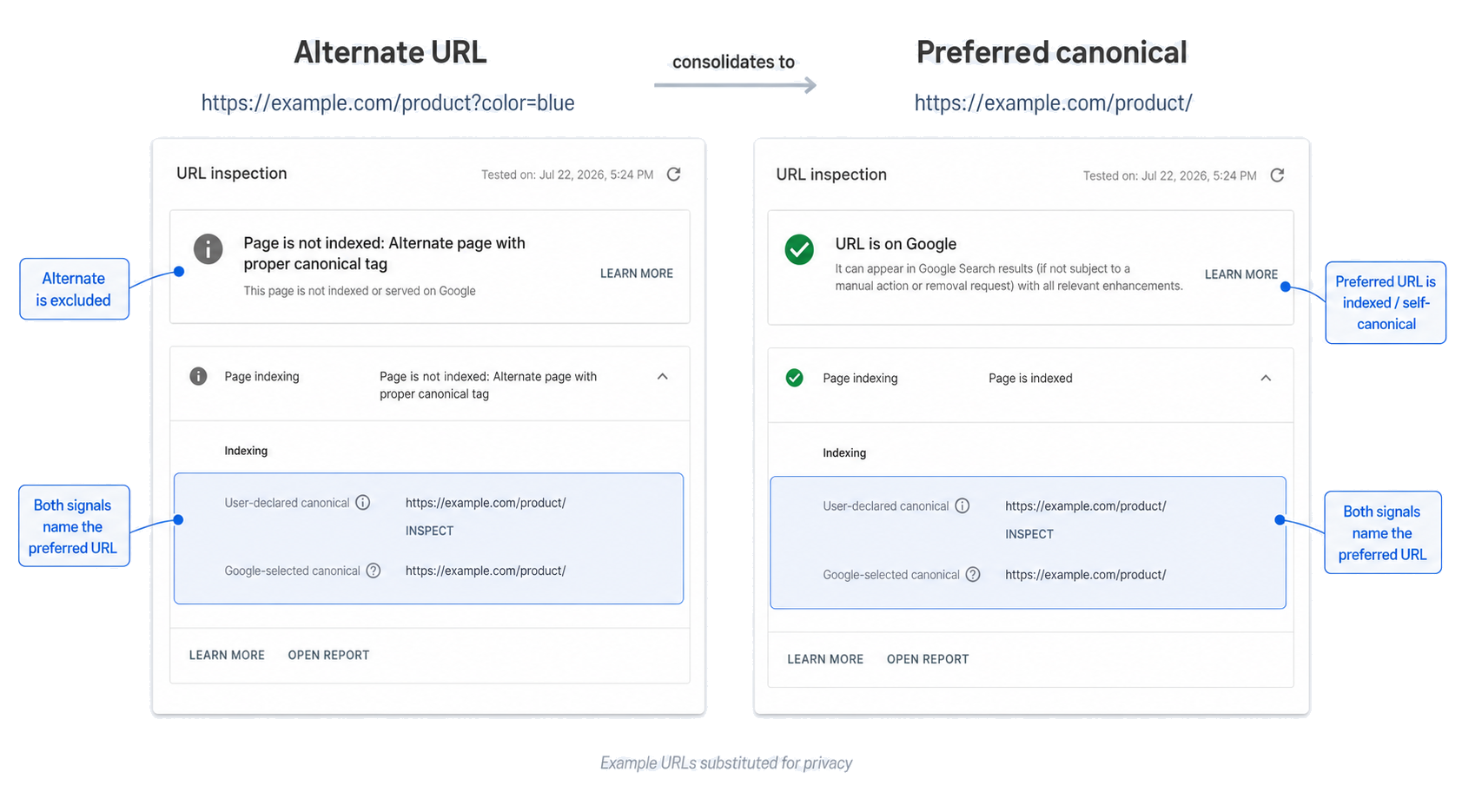Click LEARN MORE in the 'Page is not indexed' card
1462x812 pixels.
(637, 274)
